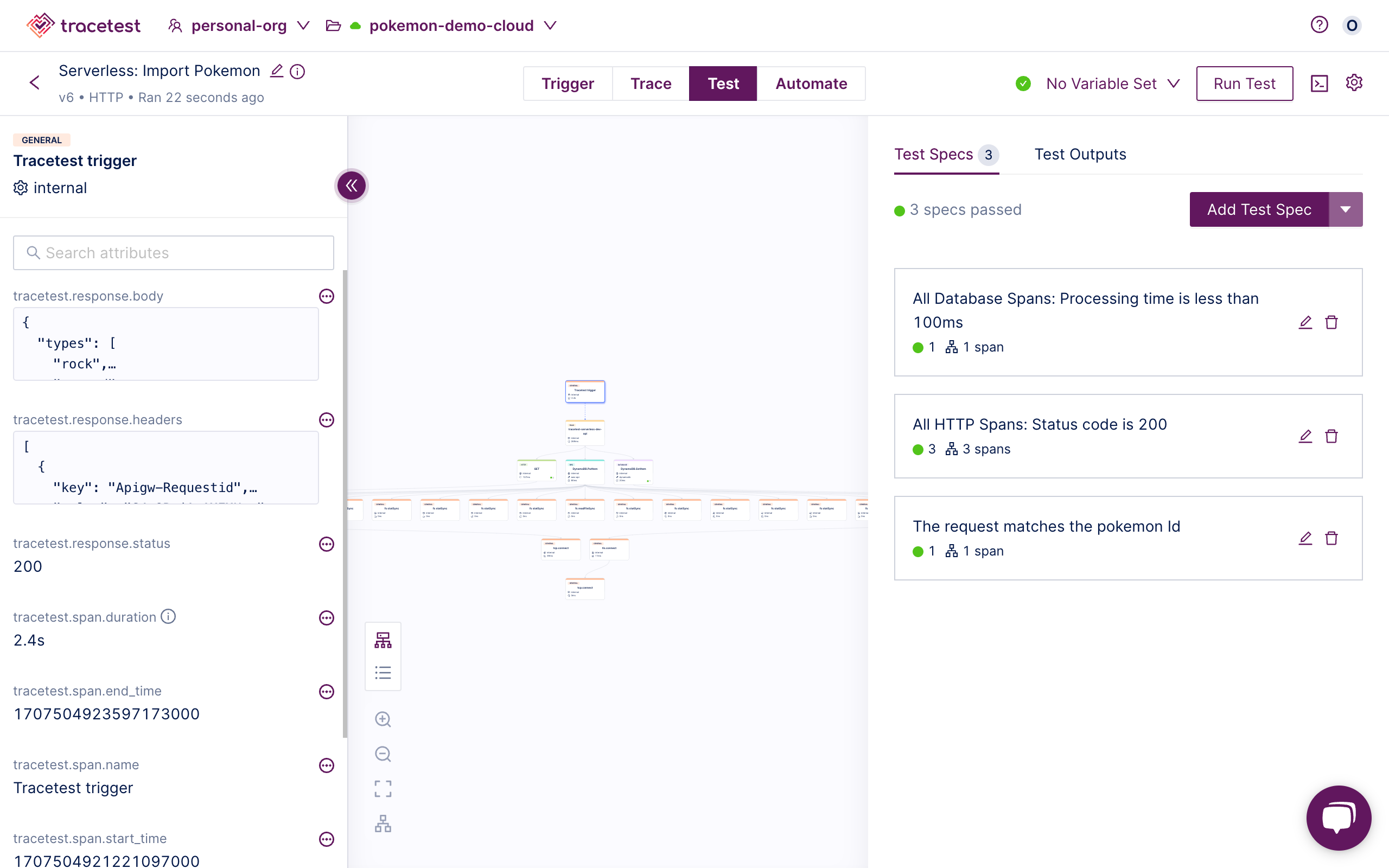
Task: Switch to timeline list view
Action: coord(383,672)
